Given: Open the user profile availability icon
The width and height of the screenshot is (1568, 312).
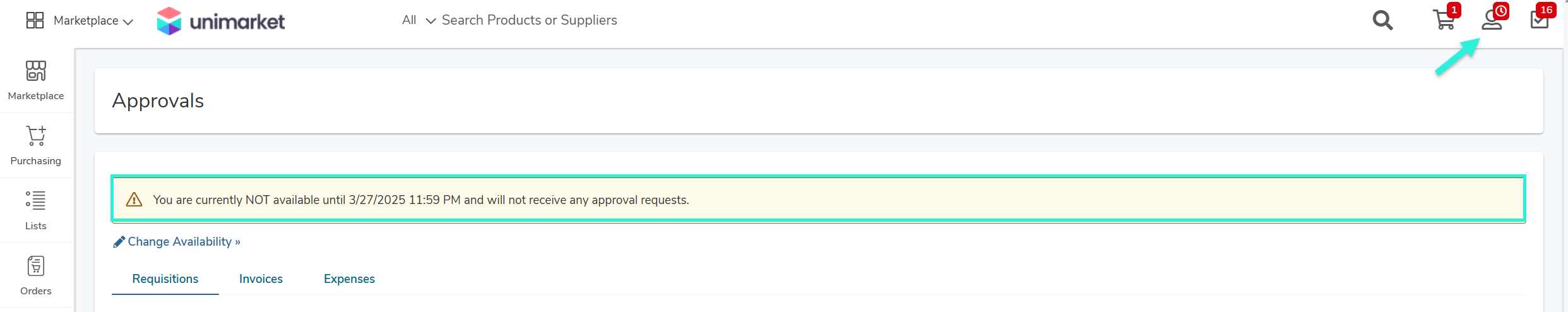Looking at the screenshot, I should (x=1492, y=20).
